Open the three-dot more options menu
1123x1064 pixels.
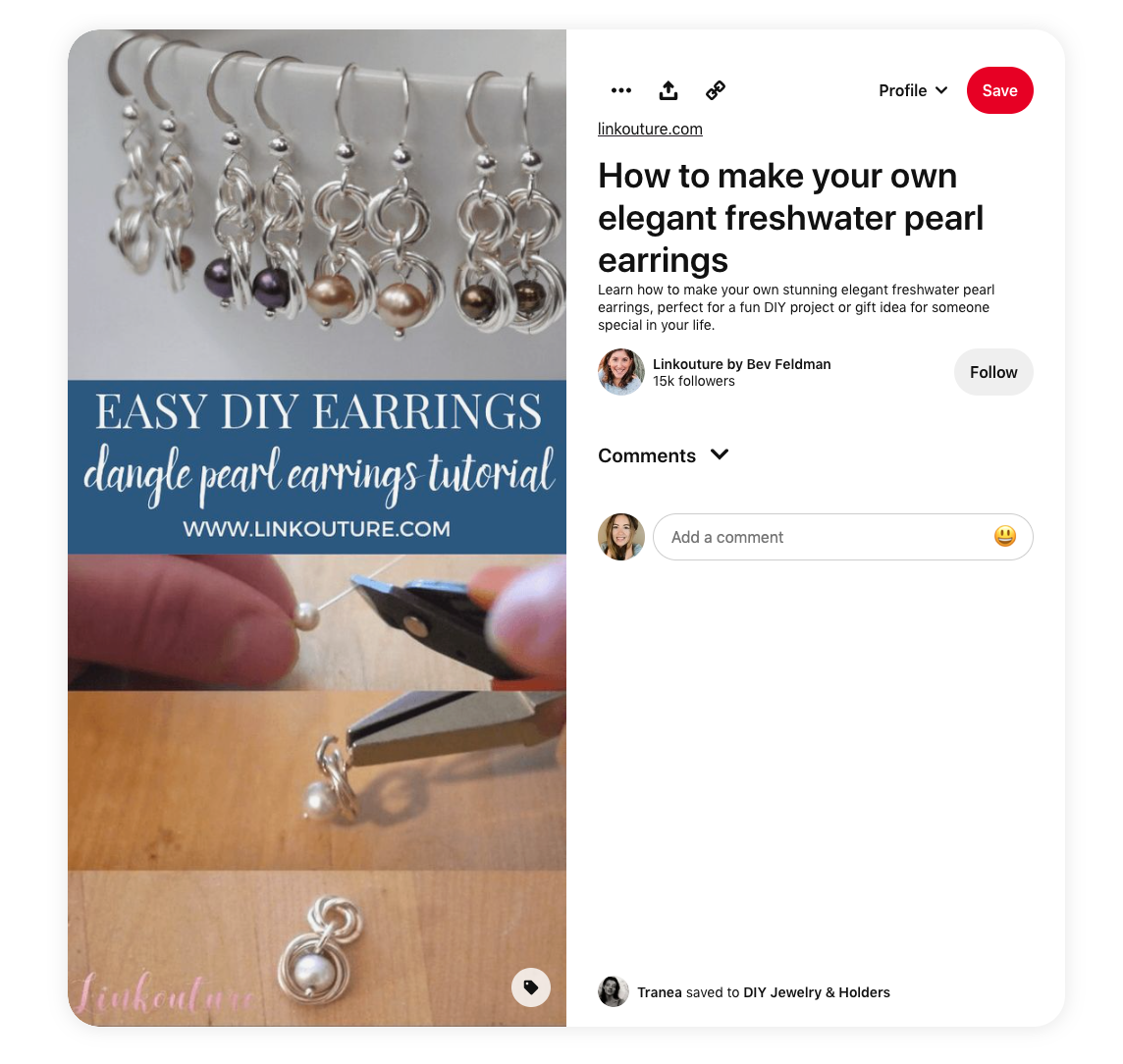pyautogui.click(x=621, y=90)
